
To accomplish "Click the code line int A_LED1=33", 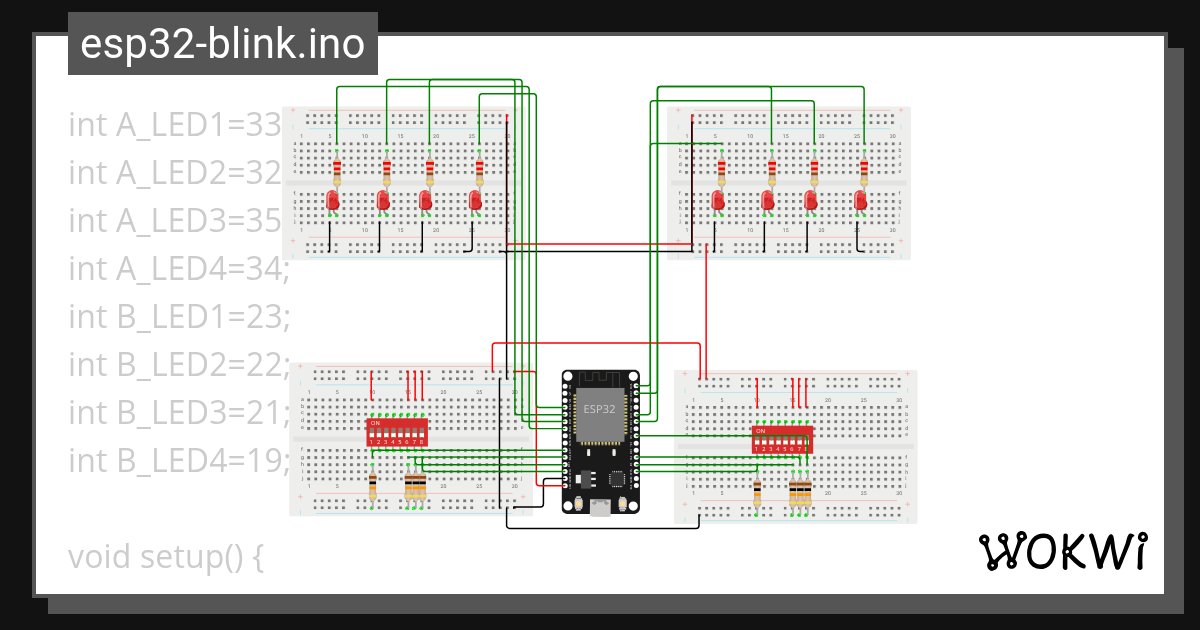I will pyautogui.click(x=175, y=124).
